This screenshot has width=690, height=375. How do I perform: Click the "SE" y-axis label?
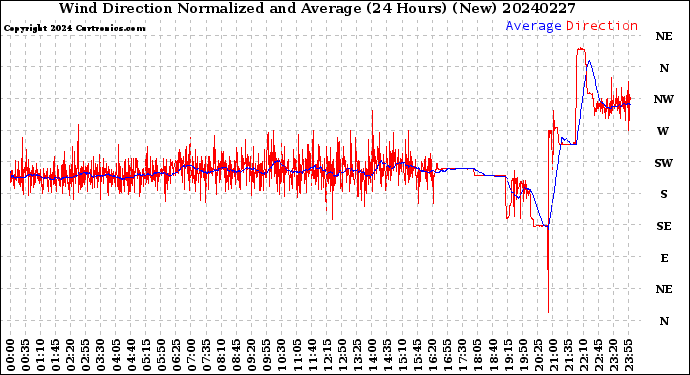(x=664, y=226)
